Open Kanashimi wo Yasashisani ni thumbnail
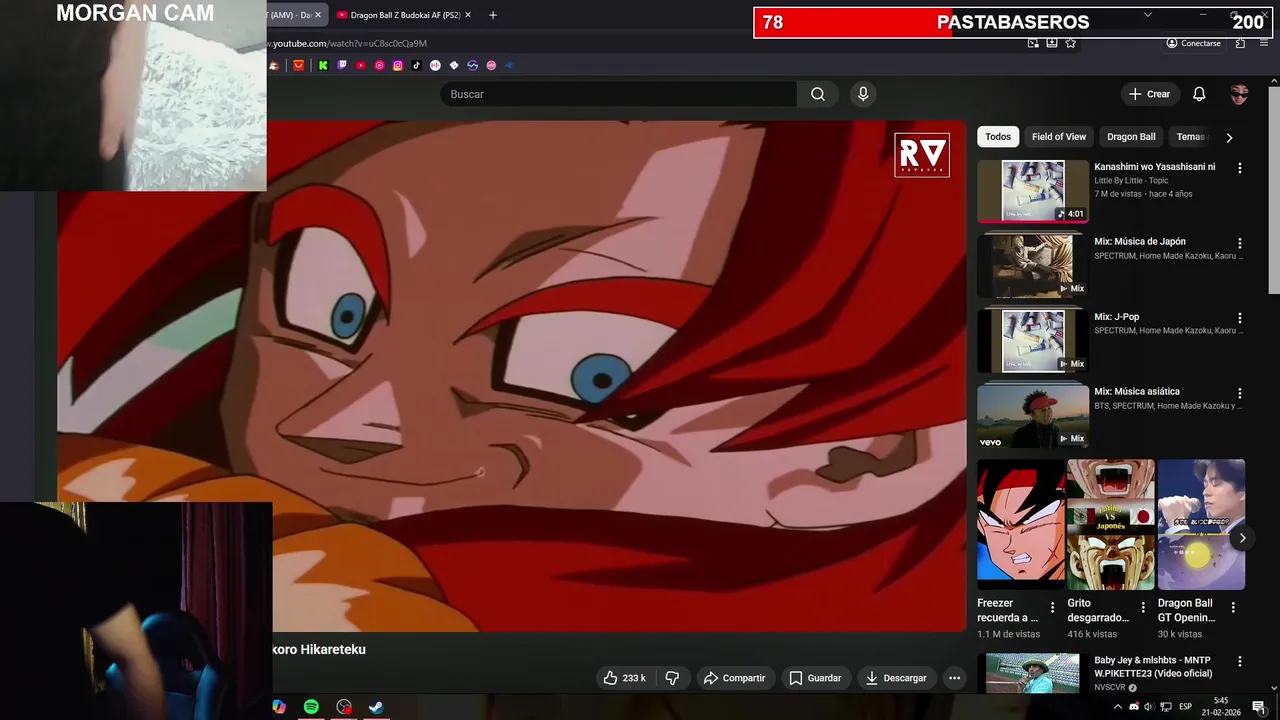Screen dimensions: 1280x720 (x=1033, y=191)
